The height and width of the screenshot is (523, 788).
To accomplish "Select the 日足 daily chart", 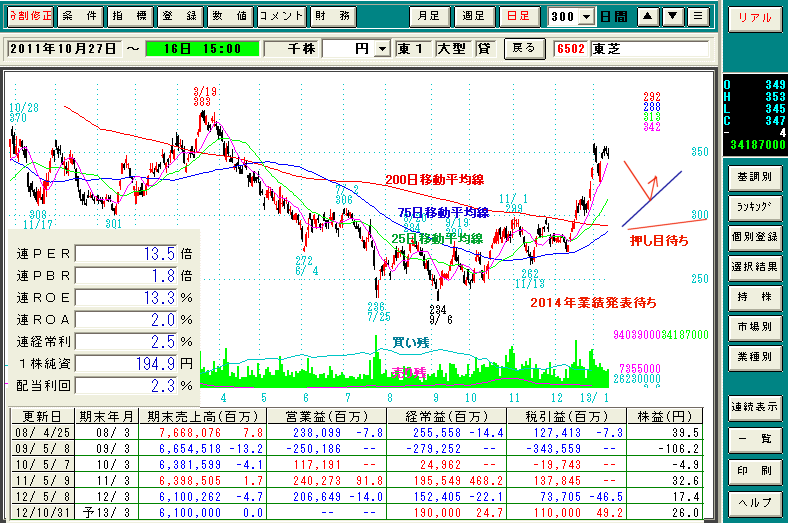I will 519,16.
